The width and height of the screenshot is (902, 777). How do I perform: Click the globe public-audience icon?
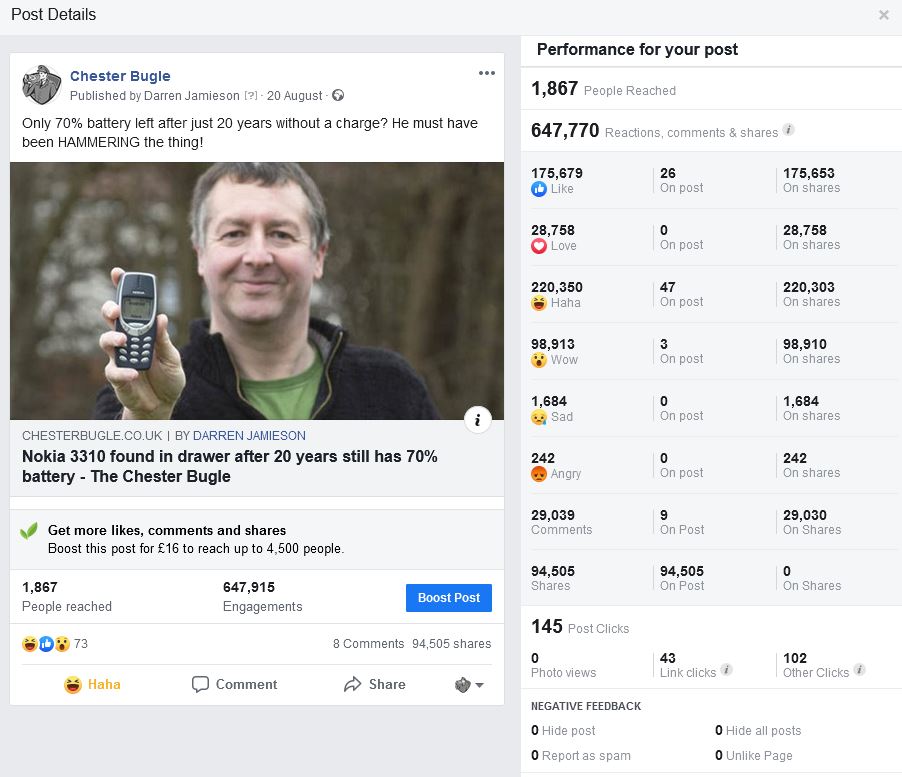coord(338,96)
